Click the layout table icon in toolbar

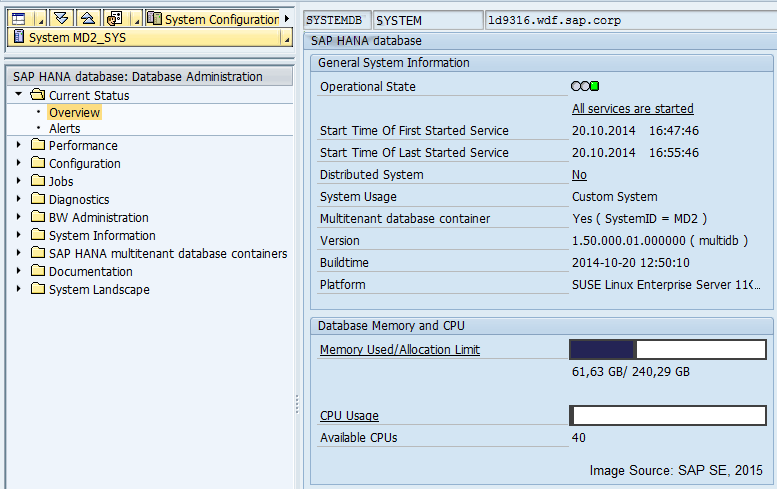click(18, 18)
